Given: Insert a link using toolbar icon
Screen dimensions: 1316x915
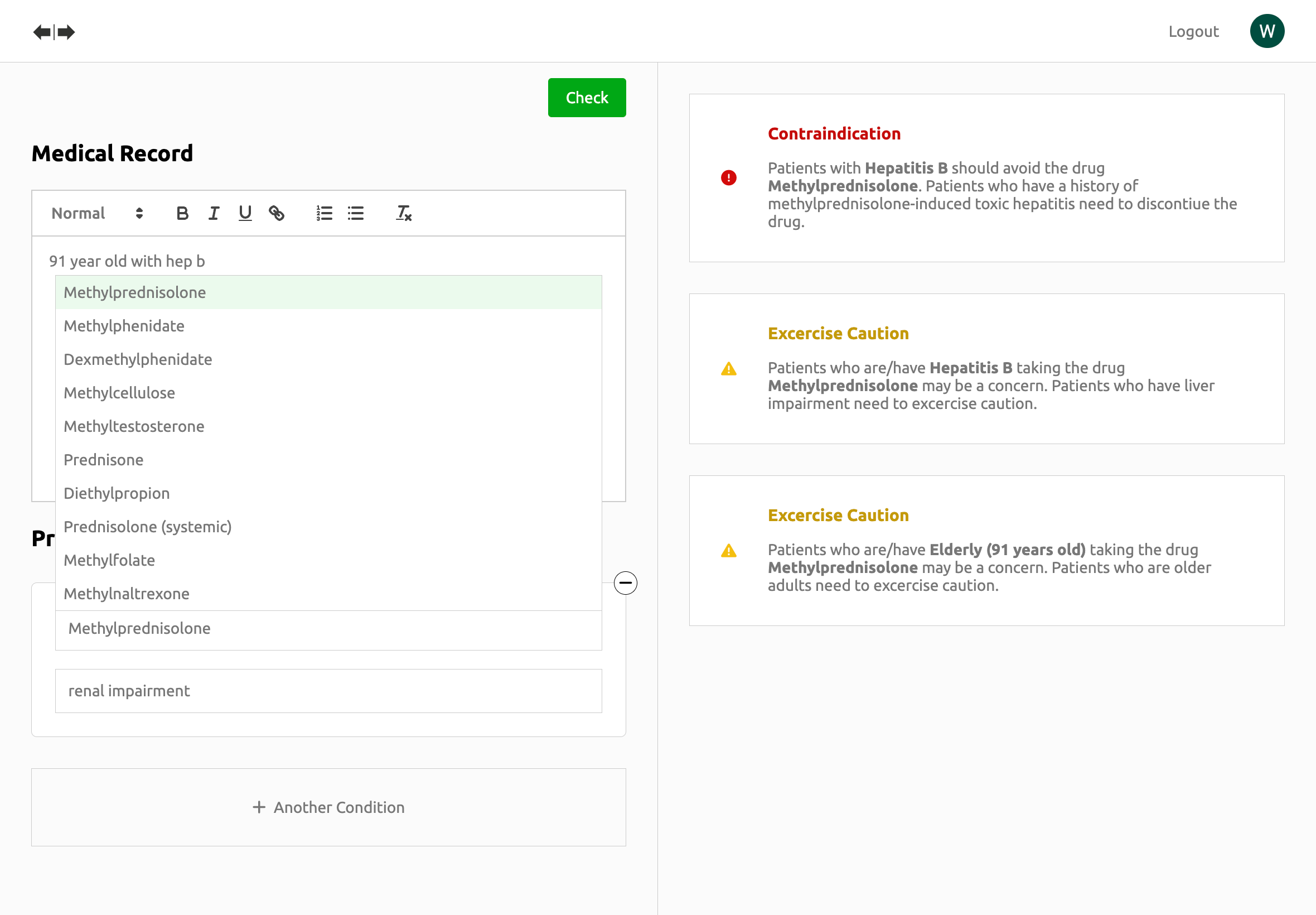Looking at the screenshot, I should [x=277, y=213].
